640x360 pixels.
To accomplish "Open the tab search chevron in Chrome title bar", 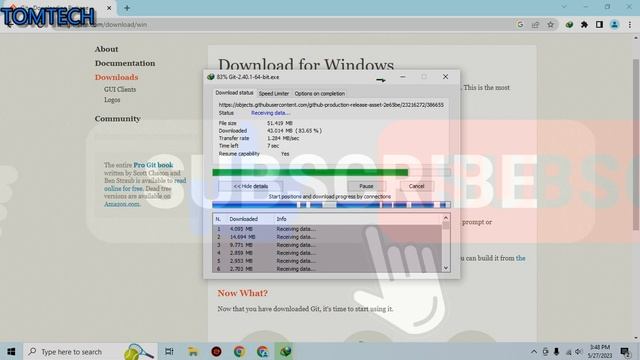I will coord(564,7).
